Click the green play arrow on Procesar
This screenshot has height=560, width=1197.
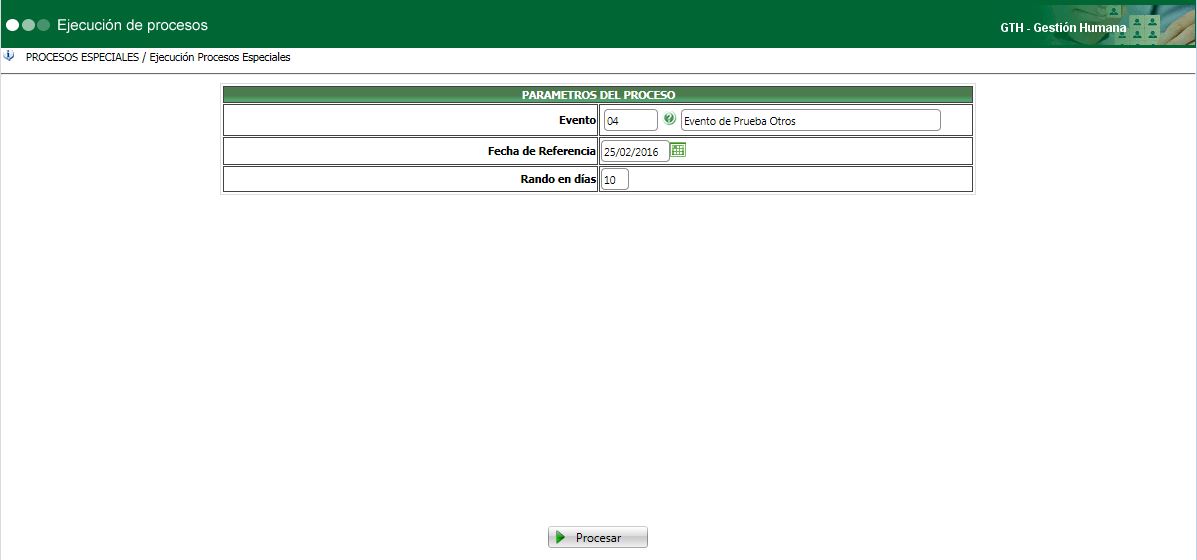(561, 537)
